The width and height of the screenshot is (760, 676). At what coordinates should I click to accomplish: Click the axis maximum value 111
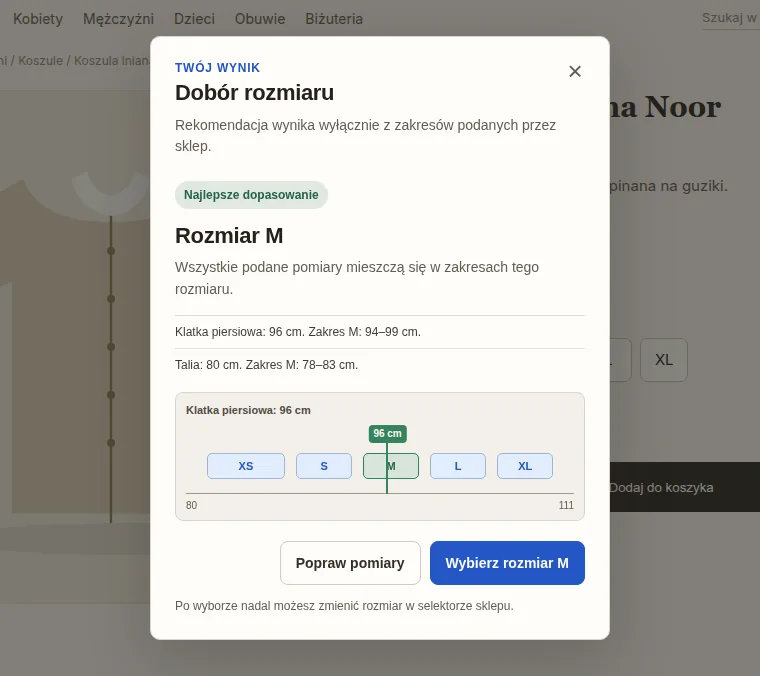coord(566,505)
